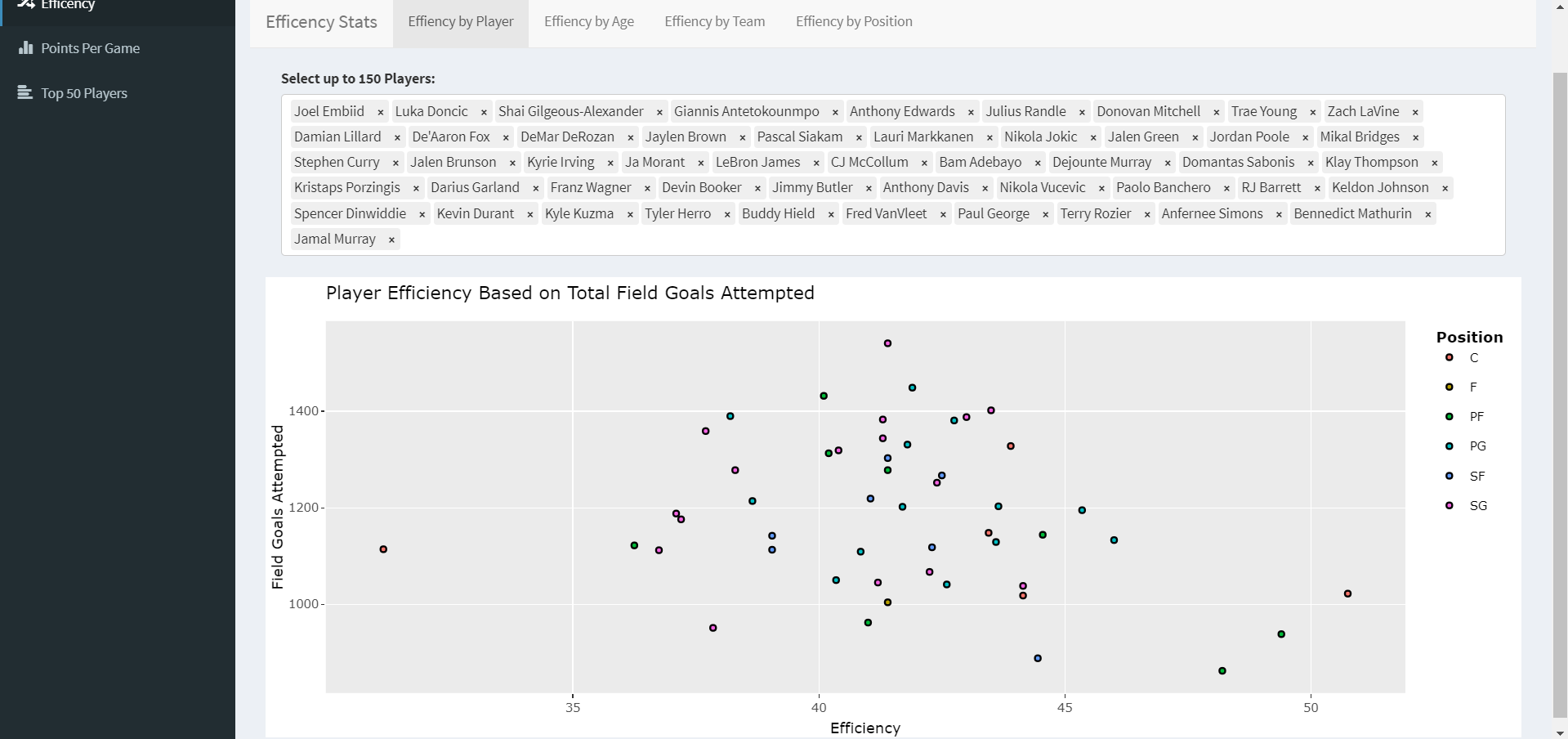This screenshot has width=1568, height=739.
Task: Click the PF legend color marker
Action: pos(1450,417)
